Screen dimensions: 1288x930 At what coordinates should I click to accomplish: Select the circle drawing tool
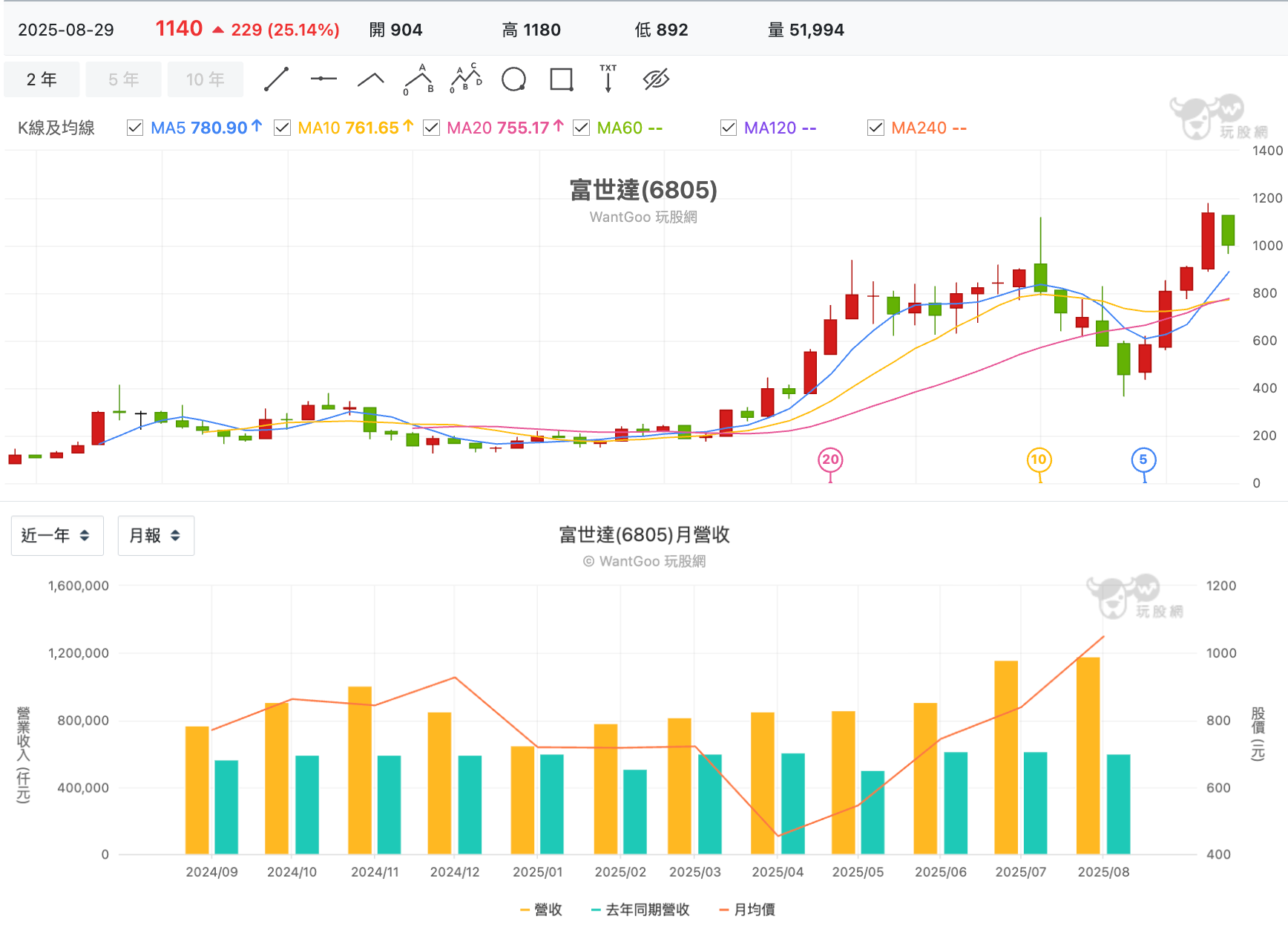(x=513, y=79)
